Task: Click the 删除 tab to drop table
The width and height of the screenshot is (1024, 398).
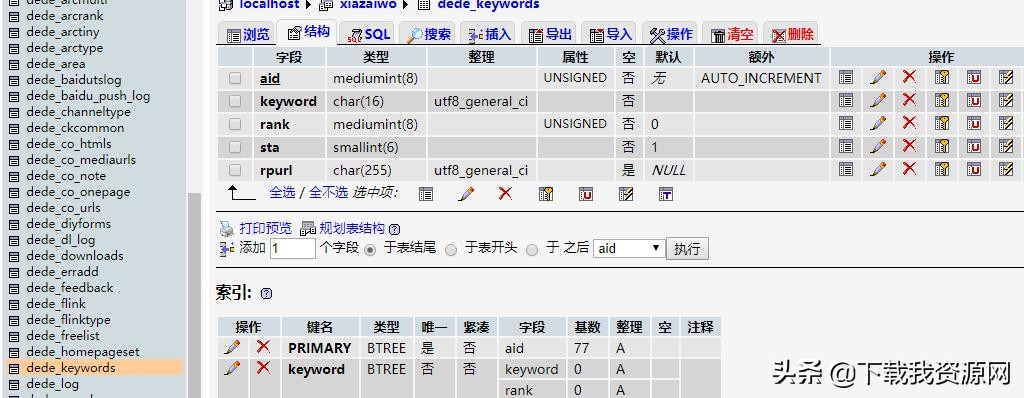Action: tap(792, 35)
